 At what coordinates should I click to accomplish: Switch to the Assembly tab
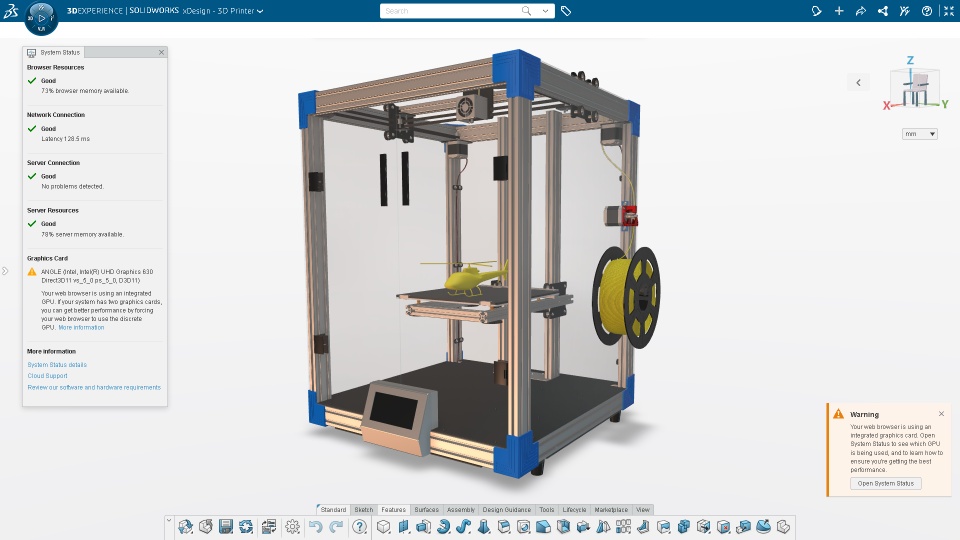[x=460, y=509]
